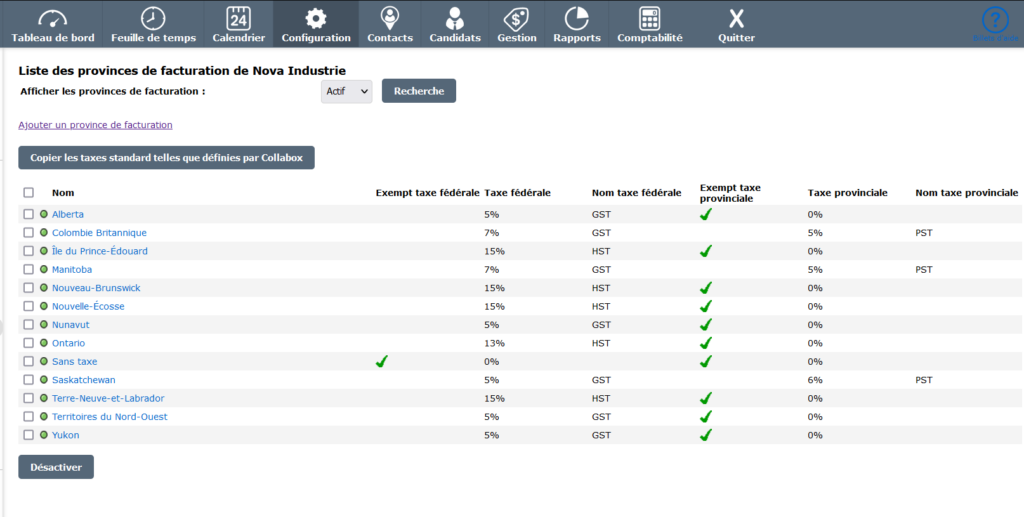Open the Tableau de bord gauge icon

pos(52,18)
